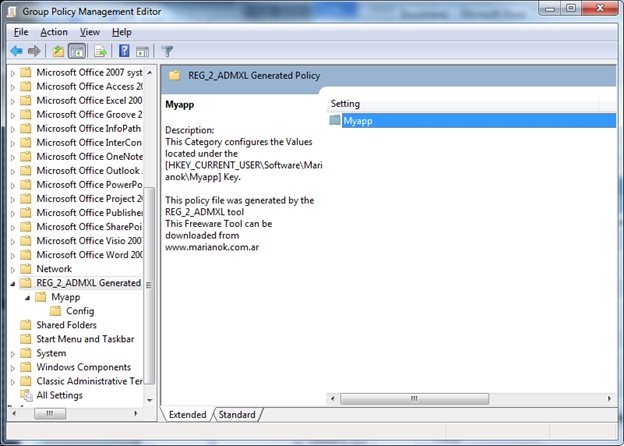
Task: Minimize the Group Policy Management Editor window
Action: [550, 9]
